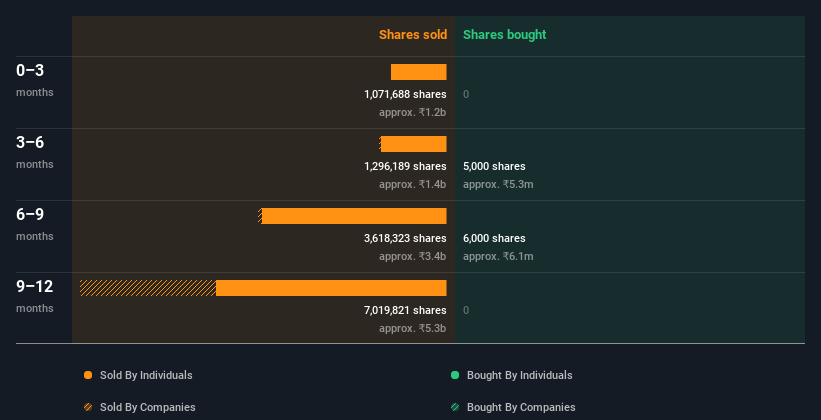The image size is (821, 420).
Task: Click the Shares sold column header
Action: 413,35
